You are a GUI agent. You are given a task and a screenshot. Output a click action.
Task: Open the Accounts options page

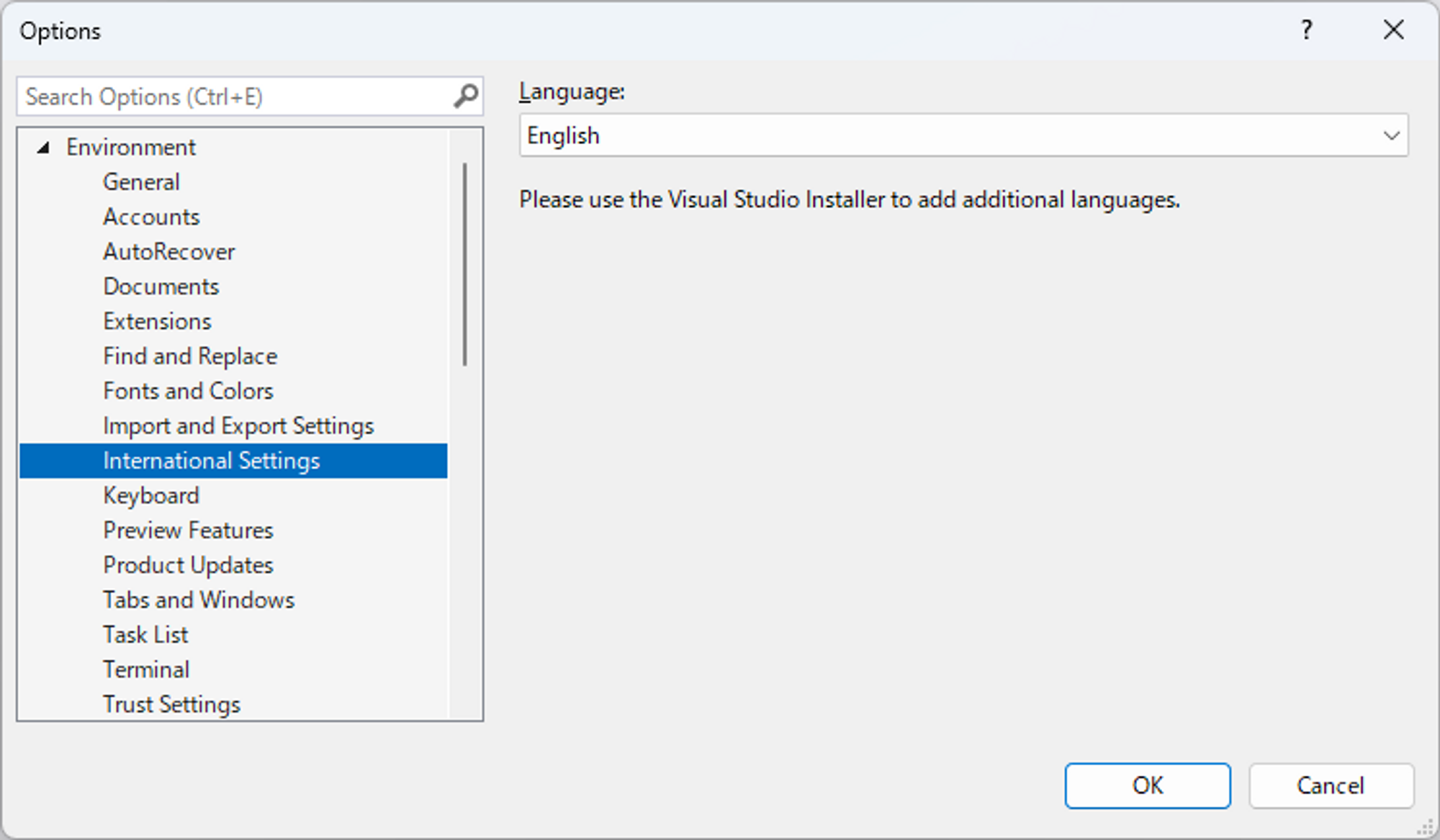[x=151, y=217]
